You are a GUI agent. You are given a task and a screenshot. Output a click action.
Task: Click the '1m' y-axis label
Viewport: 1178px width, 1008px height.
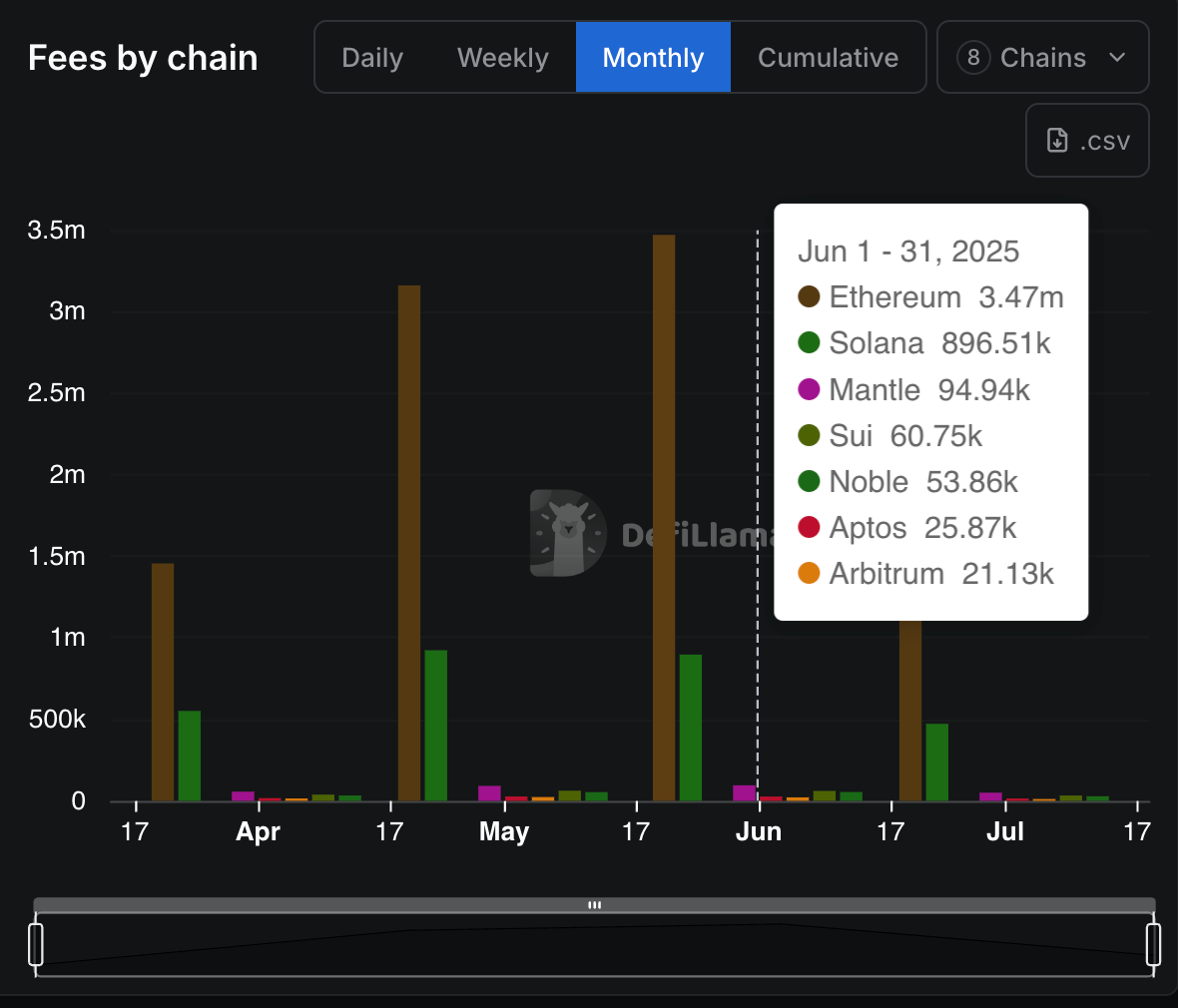point(68,638)
